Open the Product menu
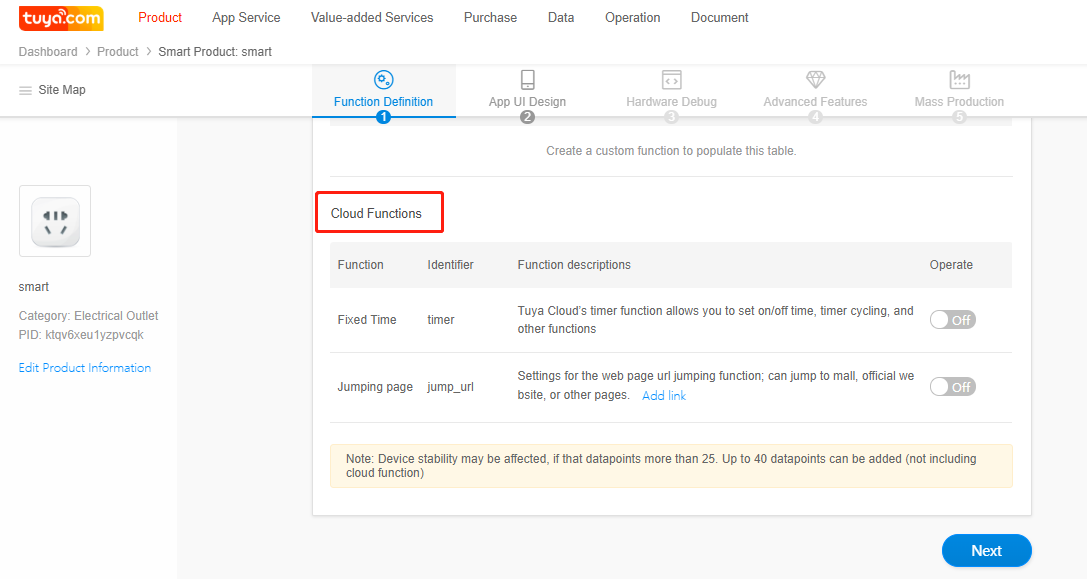The image size is (1087, 579). tap(160, 18)
